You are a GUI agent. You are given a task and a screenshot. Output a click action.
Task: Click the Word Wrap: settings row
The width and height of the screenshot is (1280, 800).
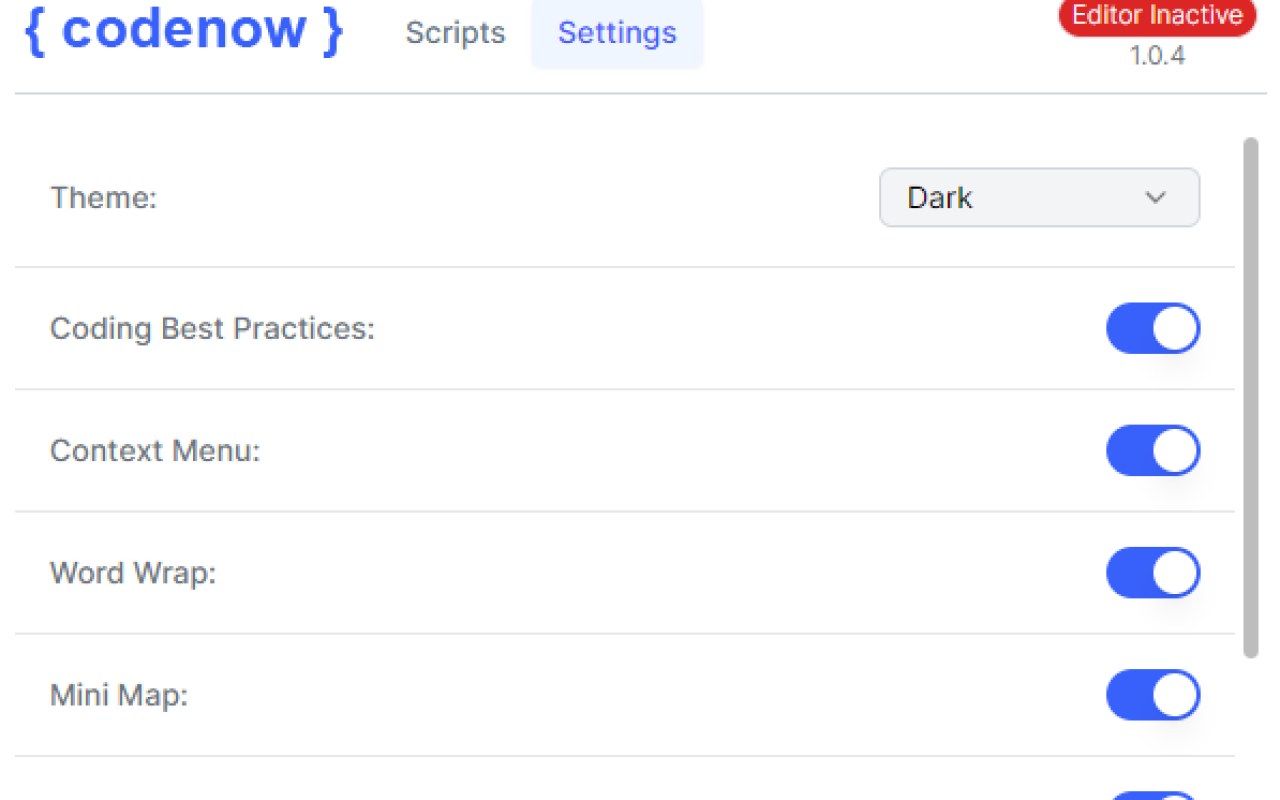(133, 573)
